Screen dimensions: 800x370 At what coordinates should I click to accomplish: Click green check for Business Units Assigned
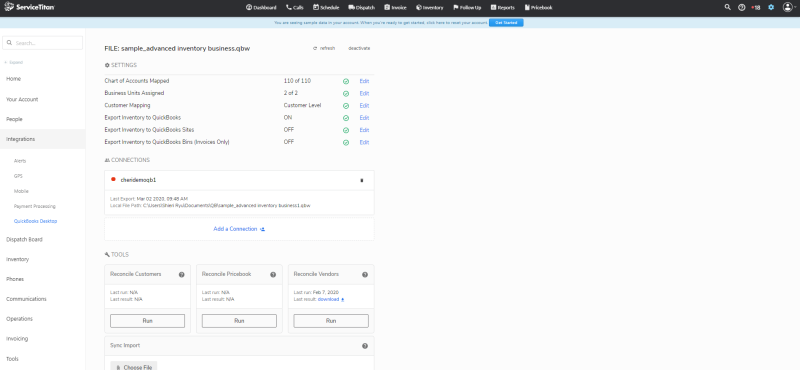pyautogui.click(x=346, y=93)
